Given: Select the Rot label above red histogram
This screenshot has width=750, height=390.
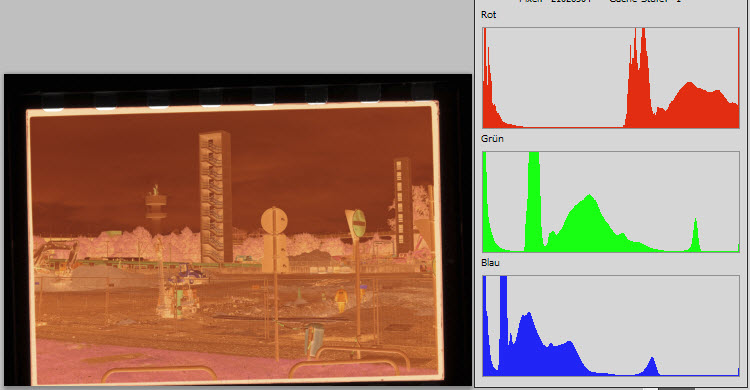Looking at the screenshot, I should pos(488,15).
